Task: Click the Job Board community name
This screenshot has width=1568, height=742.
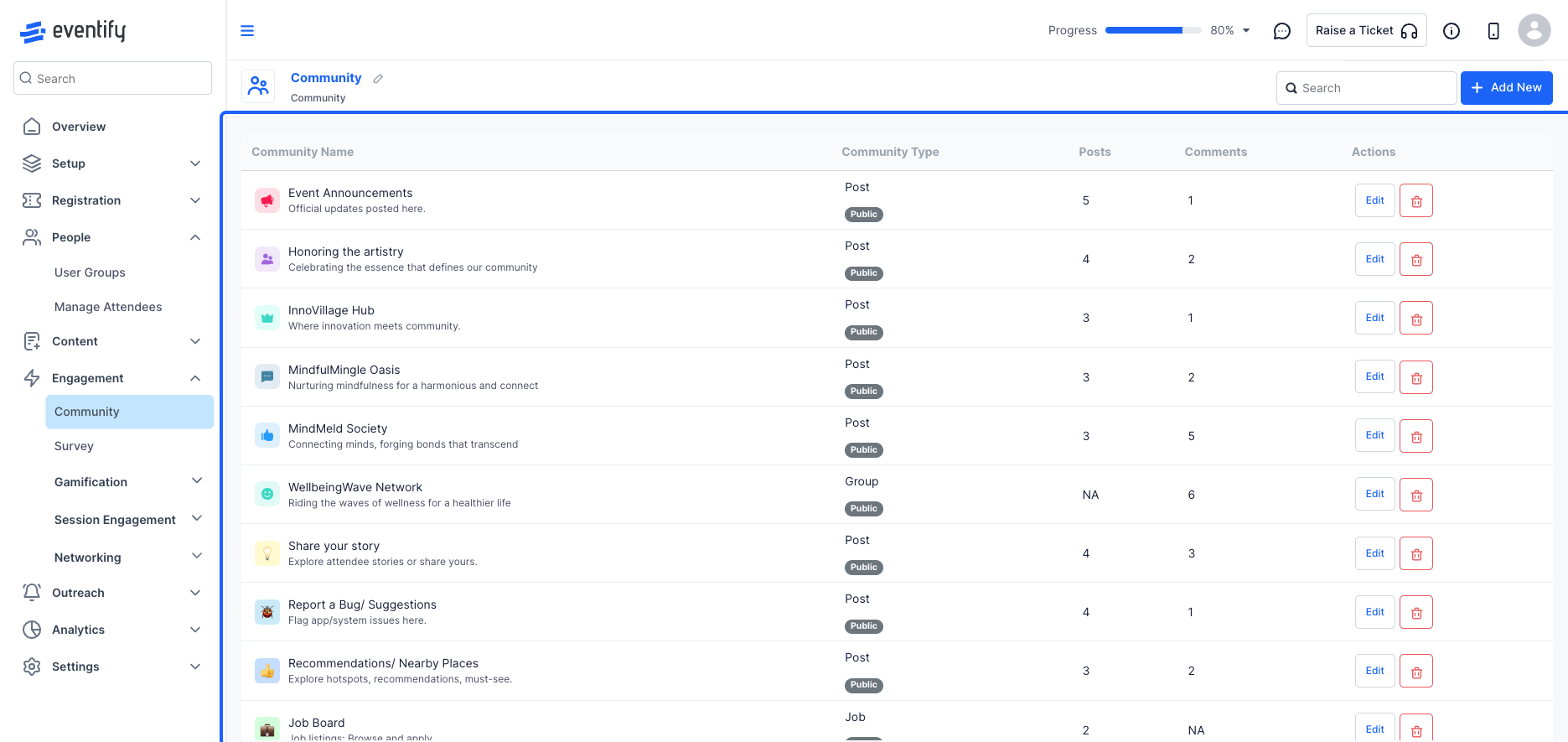Action: 317,723
